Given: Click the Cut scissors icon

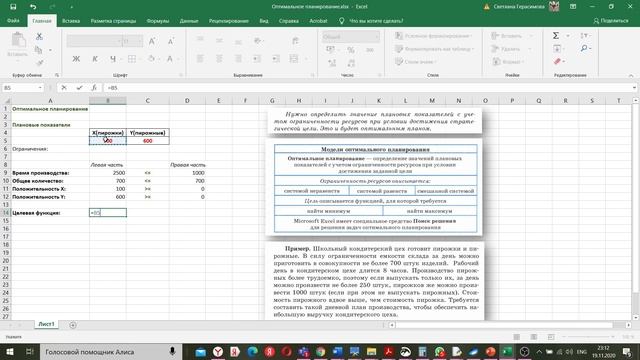Looking at the screenshot, I should click(x=39, y=37).
